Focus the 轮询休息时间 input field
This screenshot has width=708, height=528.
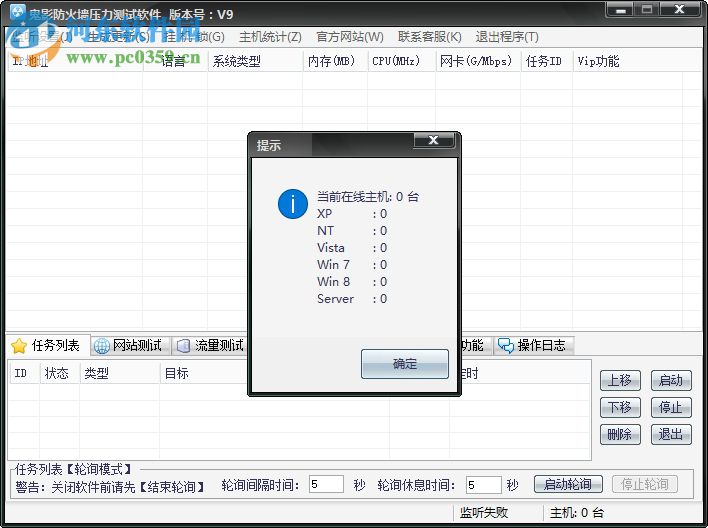[x=483, y=485]
